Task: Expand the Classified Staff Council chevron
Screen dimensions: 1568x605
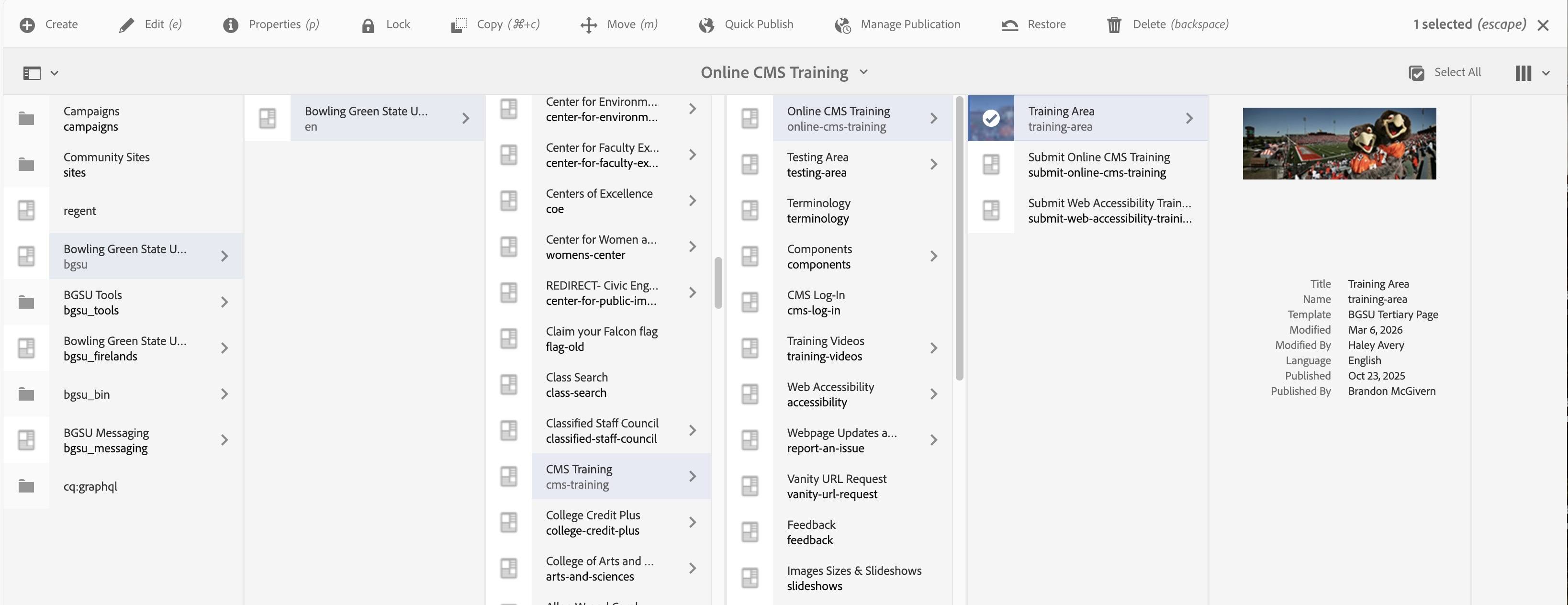Action: pos(693,430)
